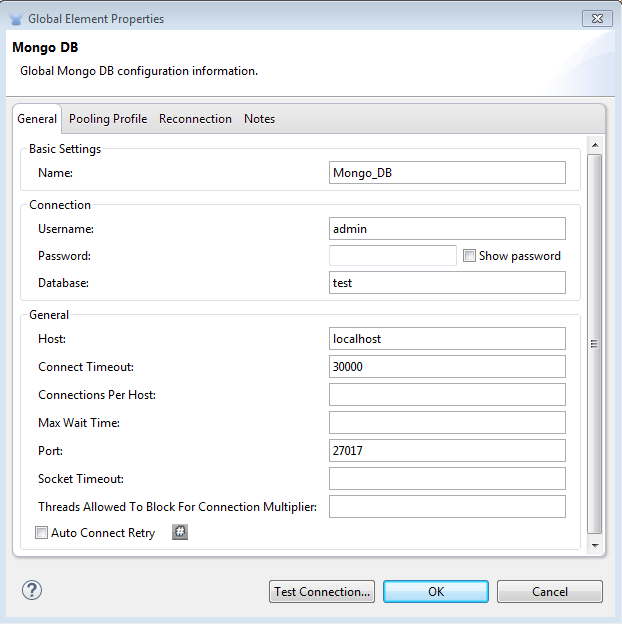Click the Connect Timeout field with 30000
The image size is (622, 624).
447,367
